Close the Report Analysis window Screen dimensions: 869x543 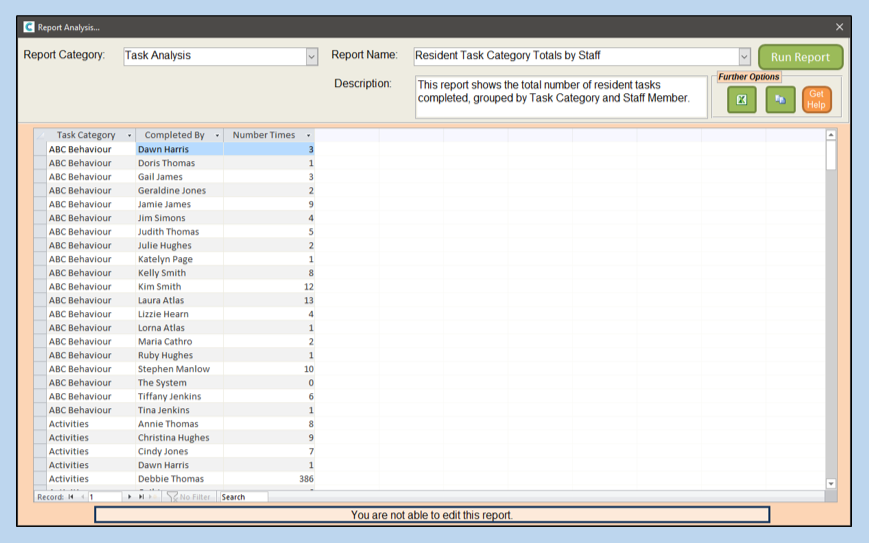tap(839, 27)
